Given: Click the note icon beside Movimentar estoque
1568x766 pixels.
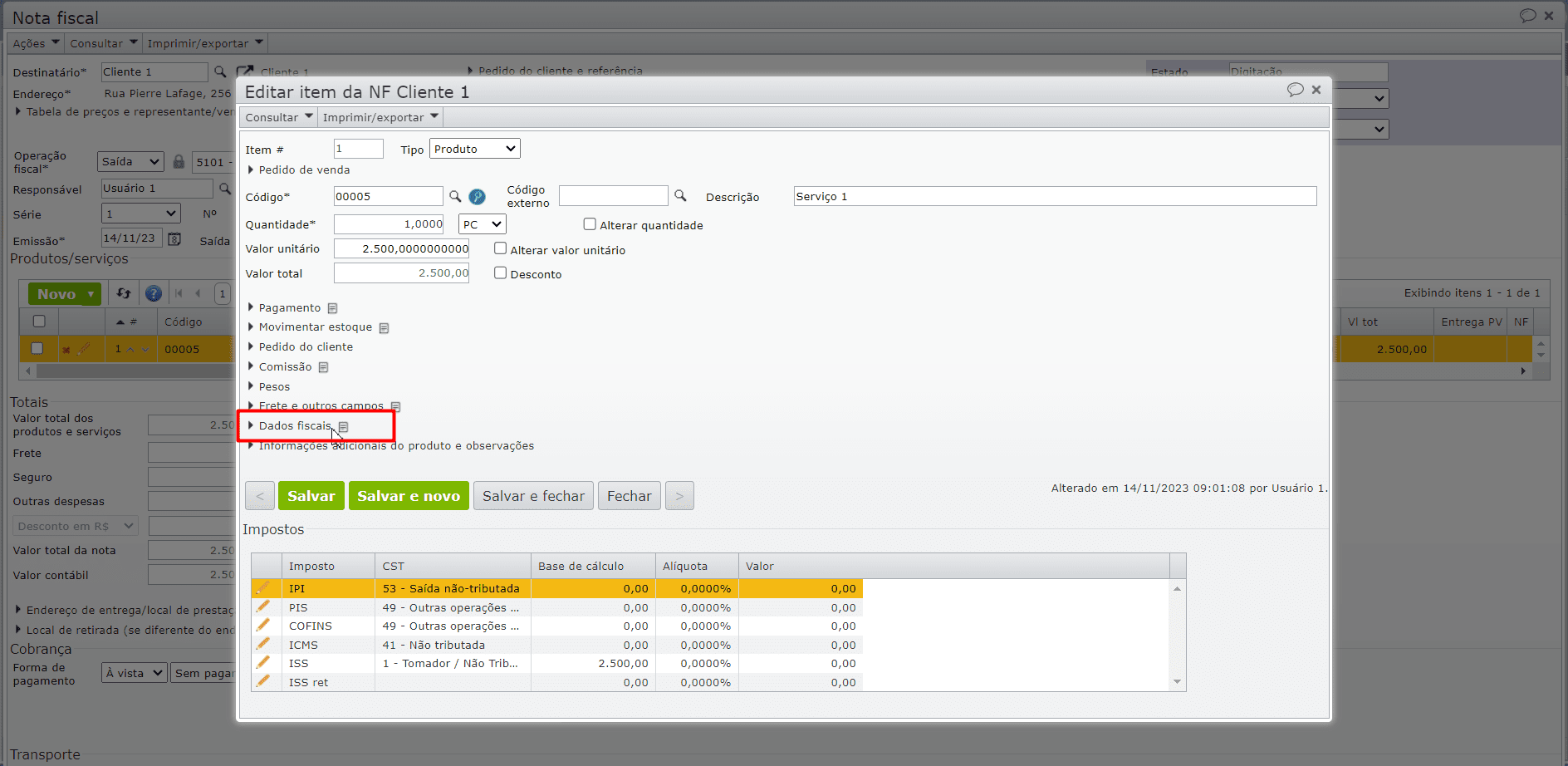Looking at the screenshot, I should pyautogui.click(x=384, y=328).
